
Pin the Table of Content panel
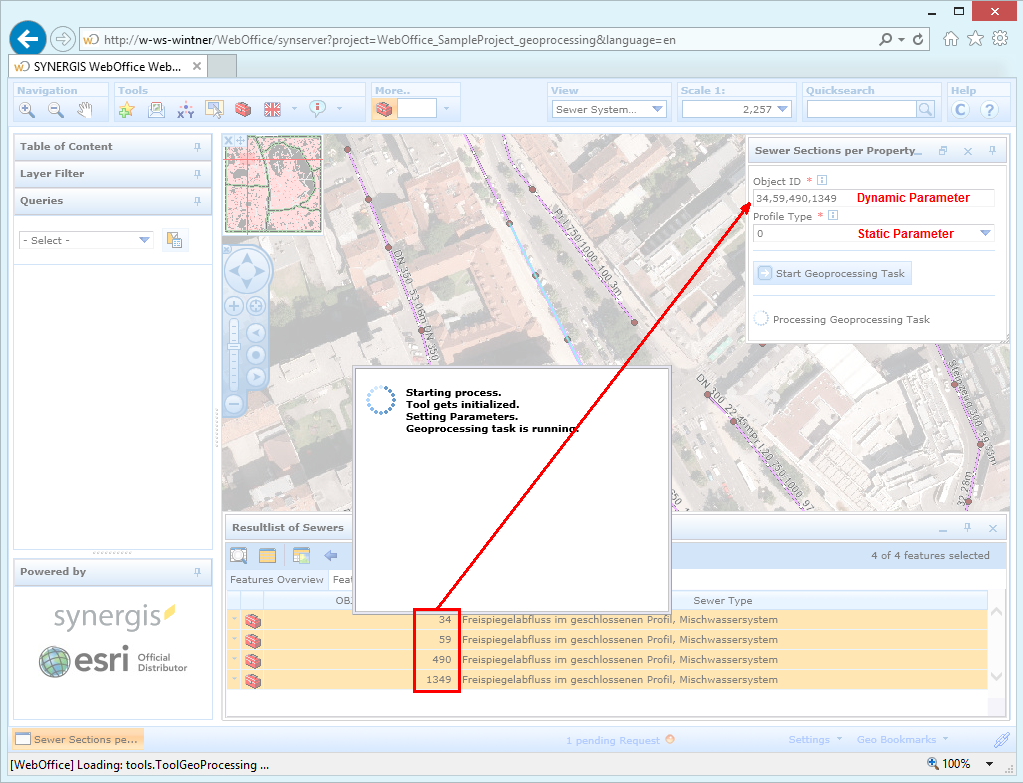point(199,146)
